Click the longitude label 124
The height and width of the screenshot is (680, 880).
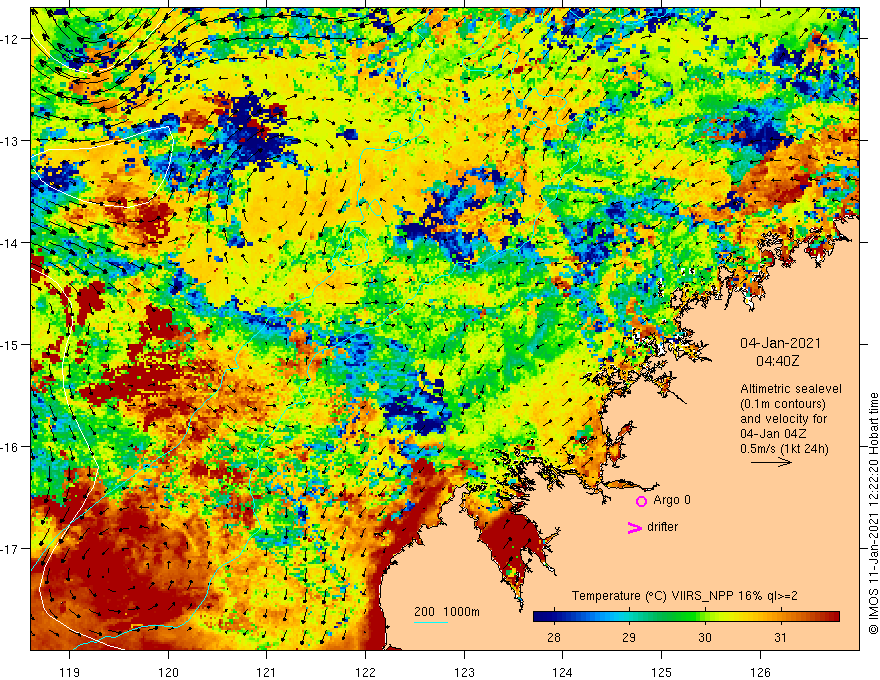click(563, 672)
